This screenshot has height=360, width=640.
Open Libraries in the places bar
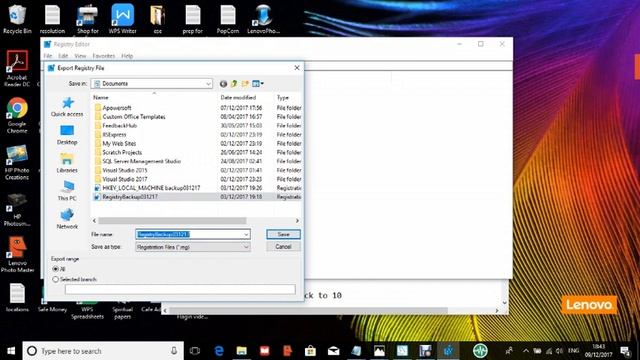pyautogui.click(x=67, y=163)
